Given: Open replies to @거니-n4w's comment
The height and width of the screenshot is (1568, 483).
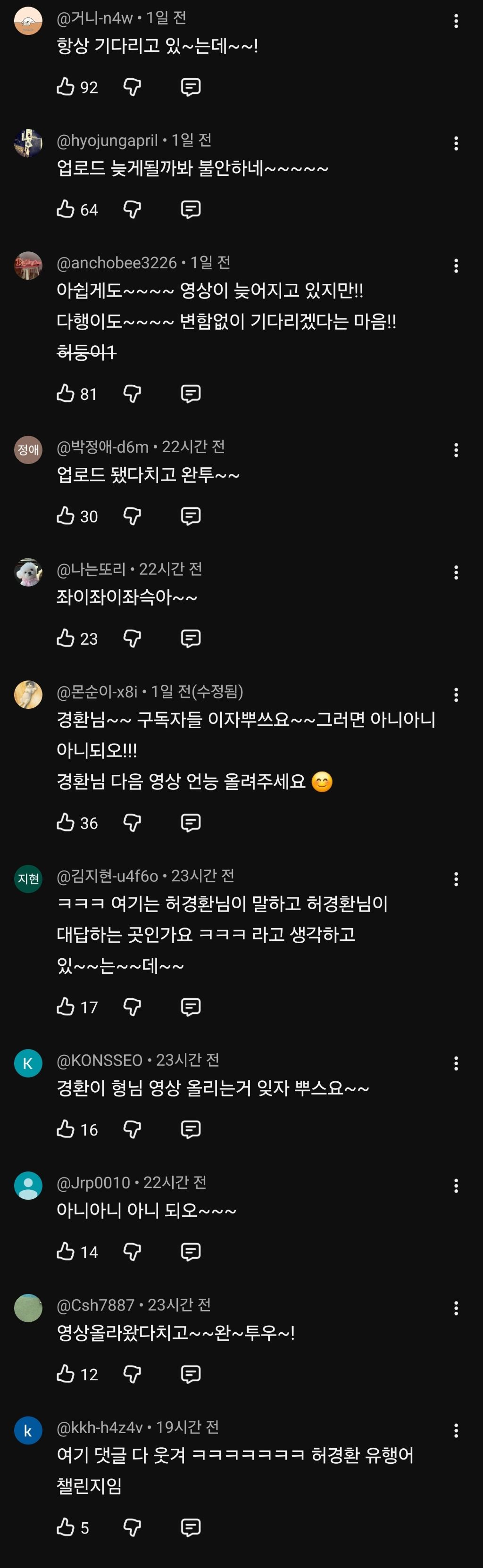Looking at the screenshot, I should pyautogui.click(x=191, y=86).
